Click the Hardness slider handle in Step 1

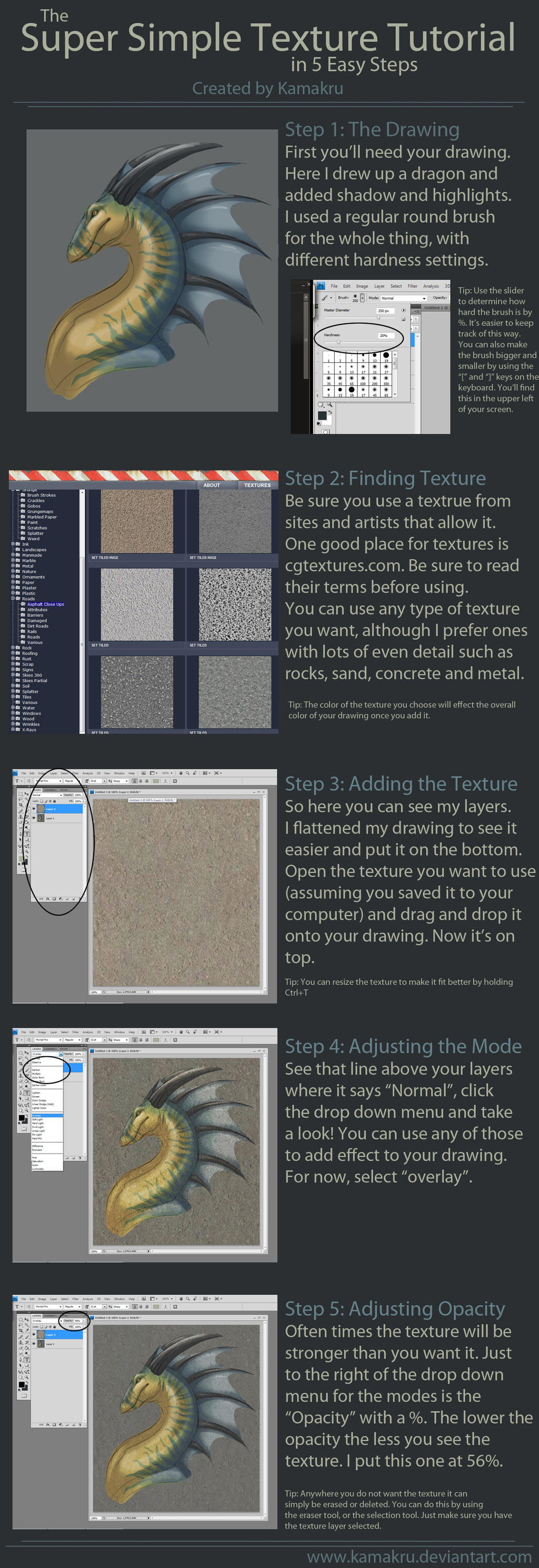click(339, 343)
